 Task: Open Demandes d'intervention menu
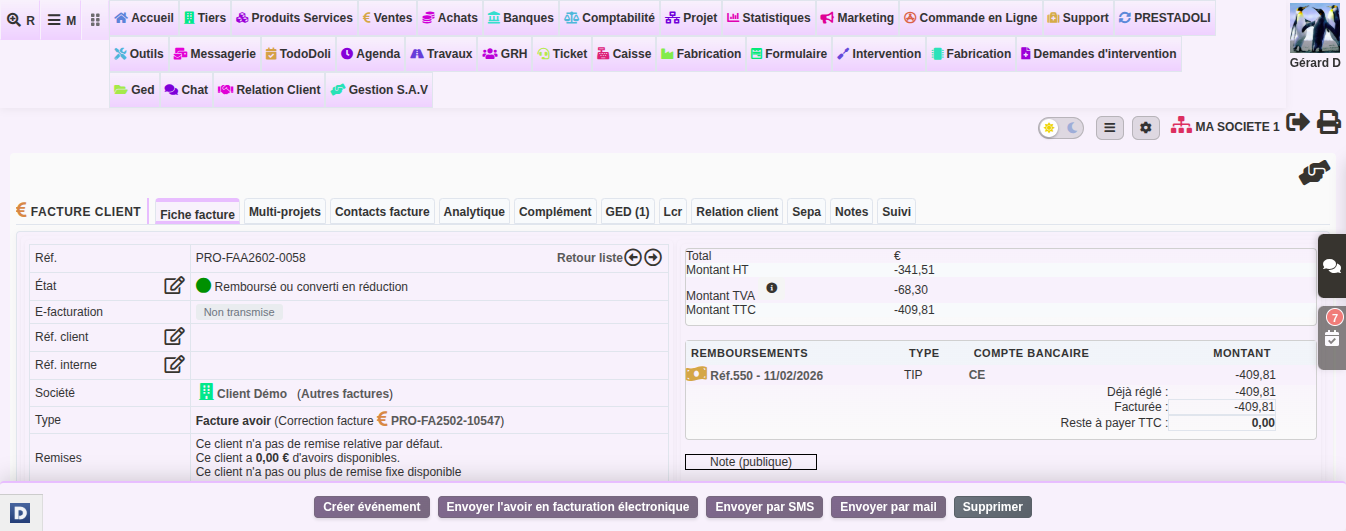click(1098, 54)
